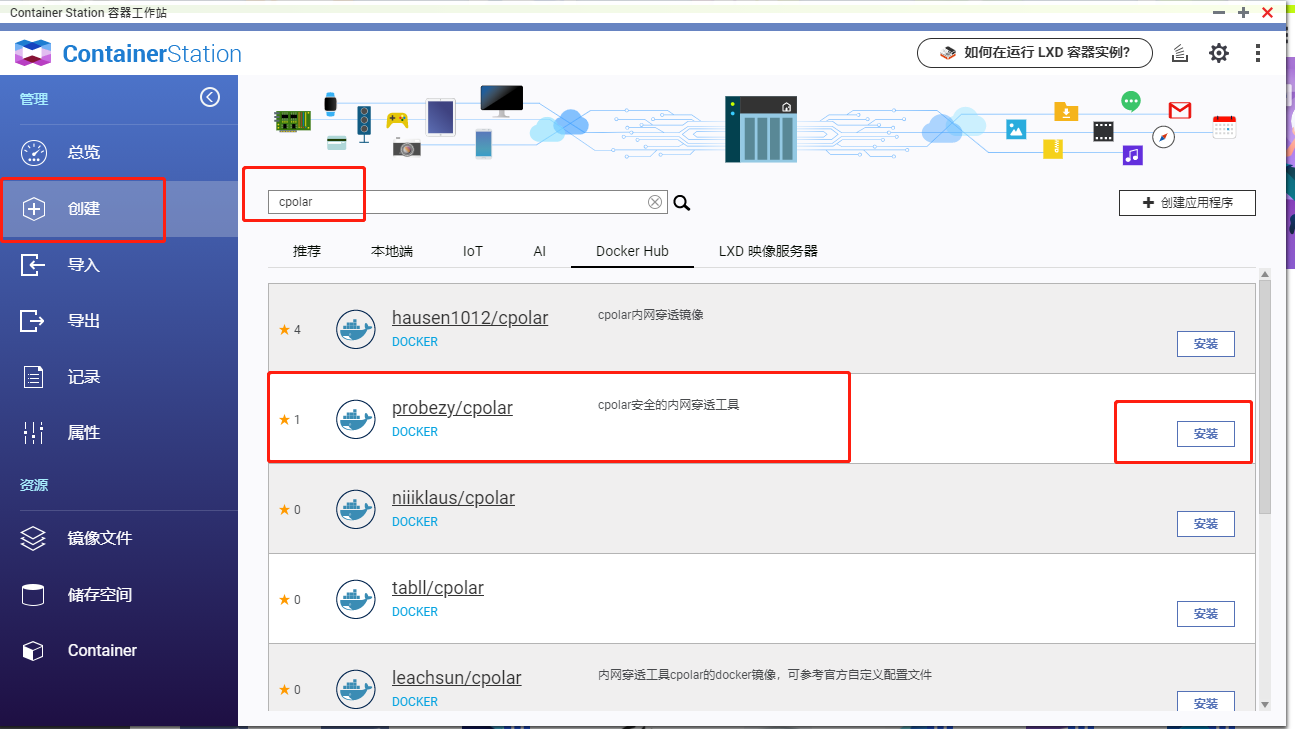Click DOCKER label under niiiklaus/cpolar
The image size is (1295, 729).
415,522
